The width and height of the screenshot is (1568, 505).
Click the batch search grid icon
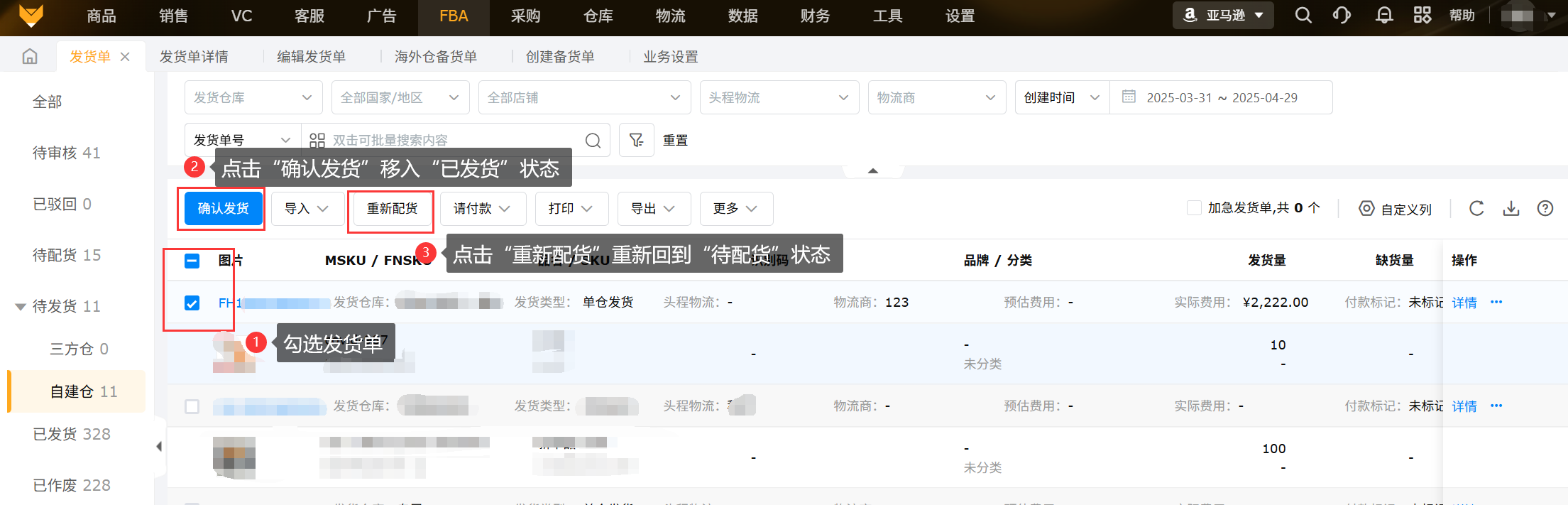(x=317, y=140)
